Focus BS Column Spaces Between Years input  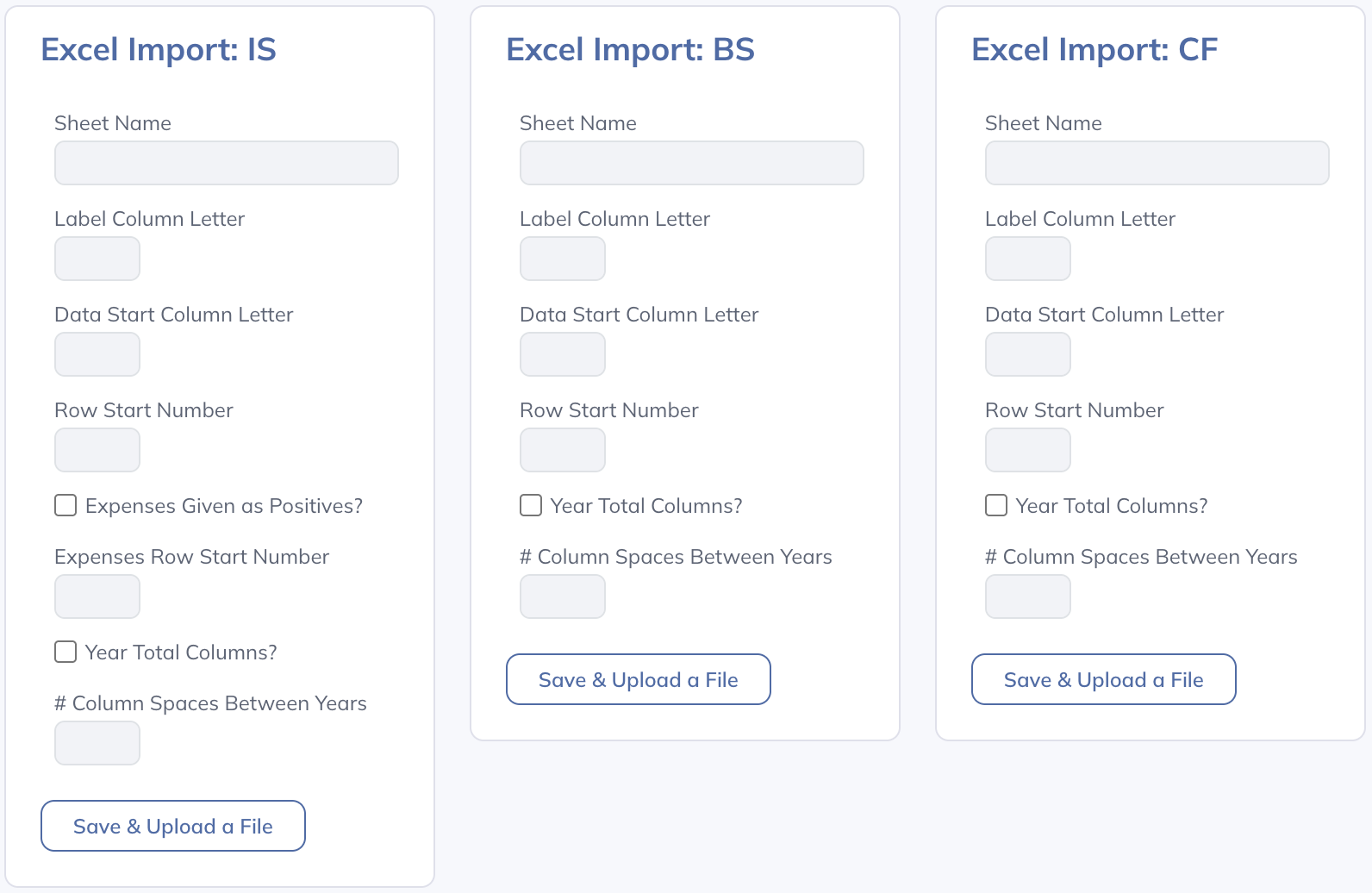click(x=563, y=596)
